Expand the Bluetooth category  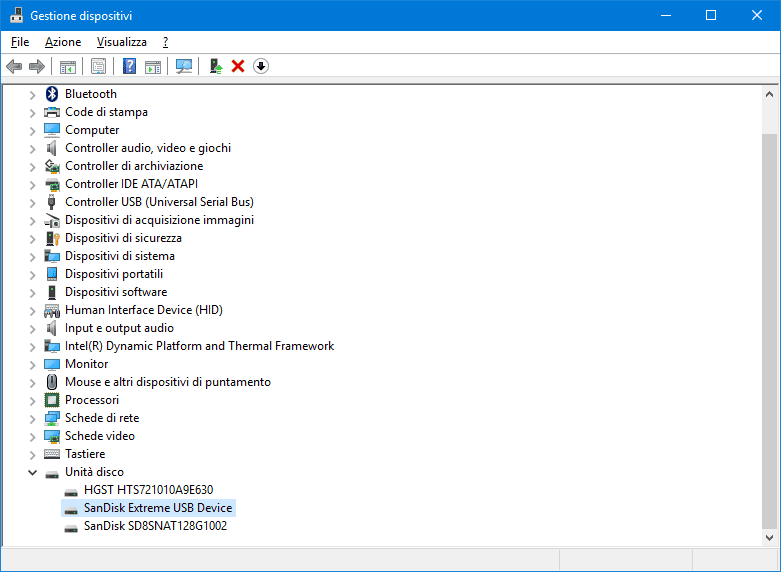32,94
